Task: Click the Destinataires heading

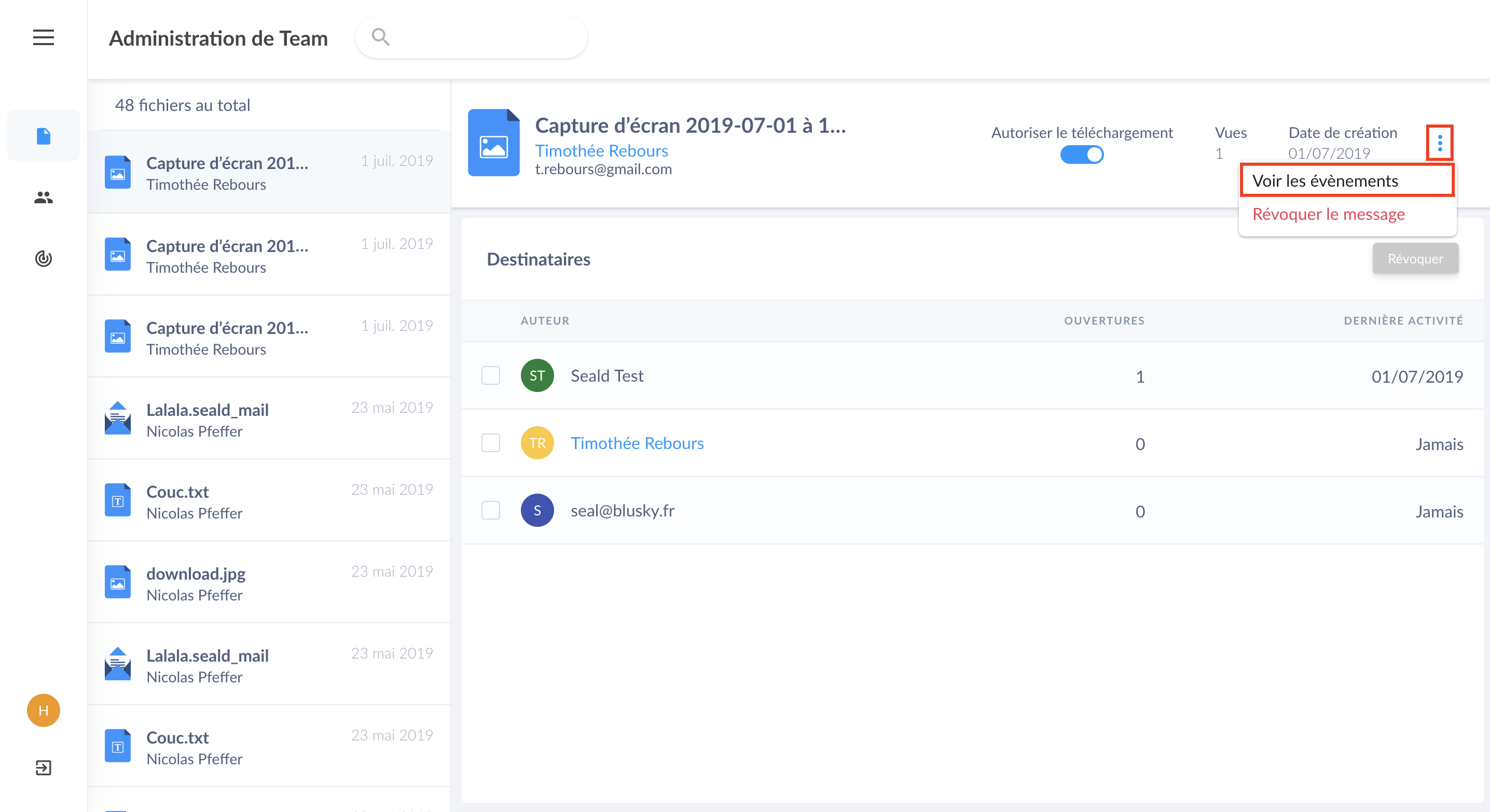Action: point(538,259)
